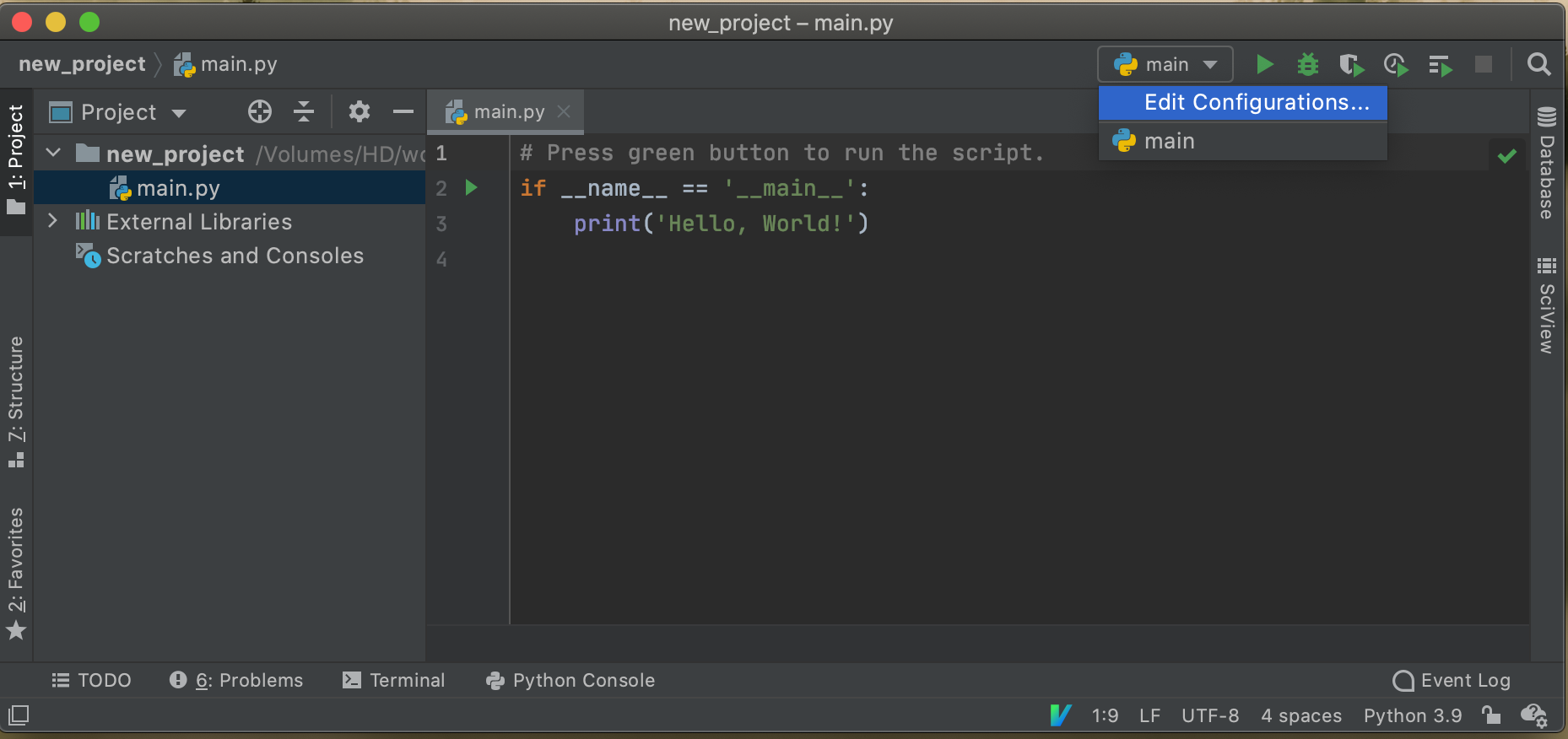Toggle read-only lock icon in status bar
Screen dimensions: 1568x739
click(x=1491, y=715)
